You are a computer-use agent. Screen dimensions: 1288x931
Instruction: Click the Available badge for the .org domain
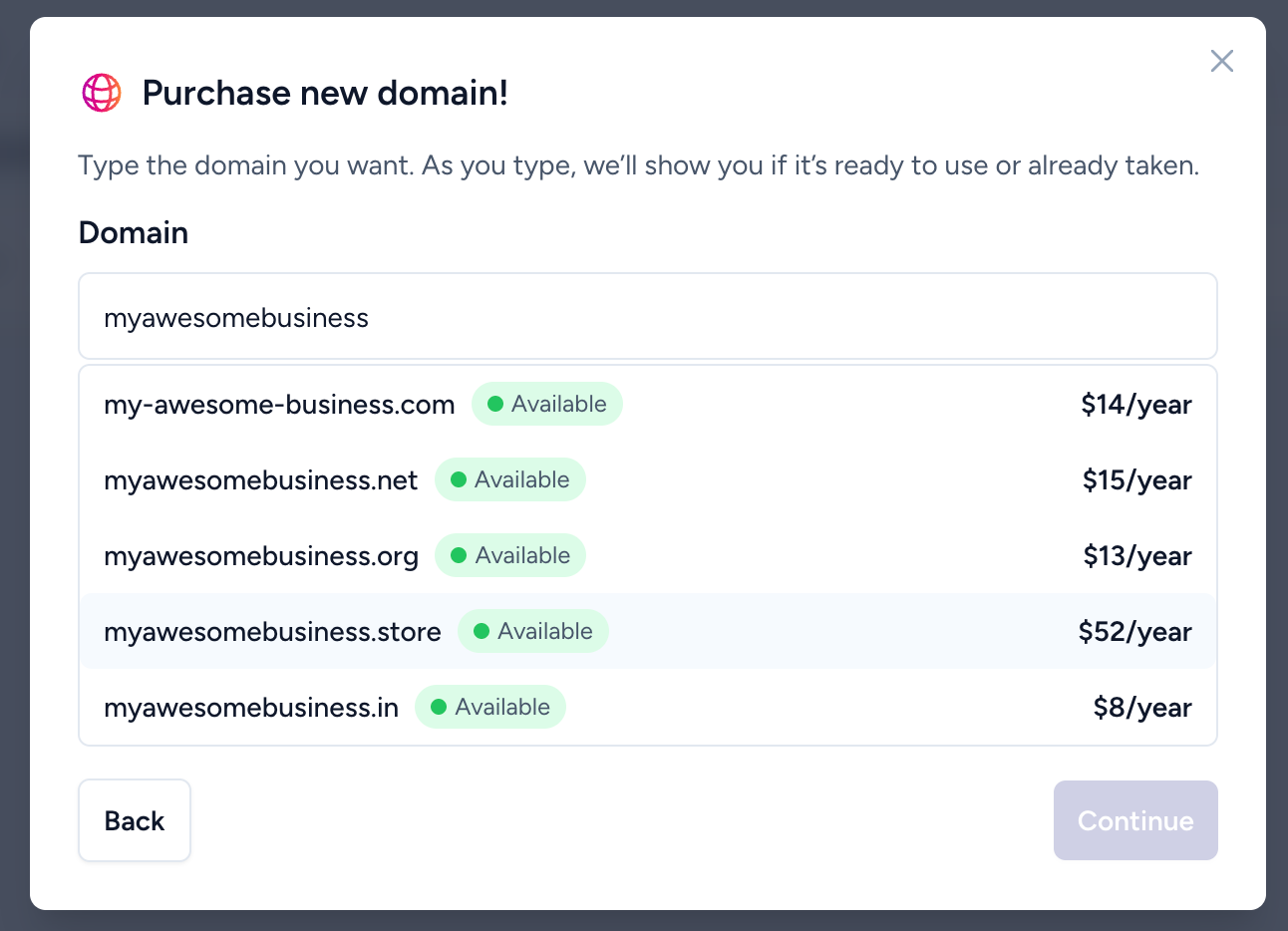tap(510, 556)
